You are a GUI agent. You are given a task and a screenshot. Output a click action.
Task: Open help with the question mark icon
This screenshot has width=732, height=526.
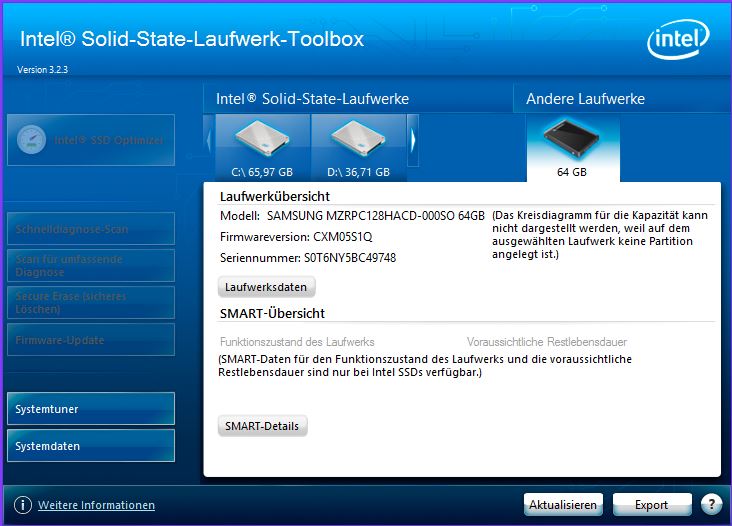[711, 504]
